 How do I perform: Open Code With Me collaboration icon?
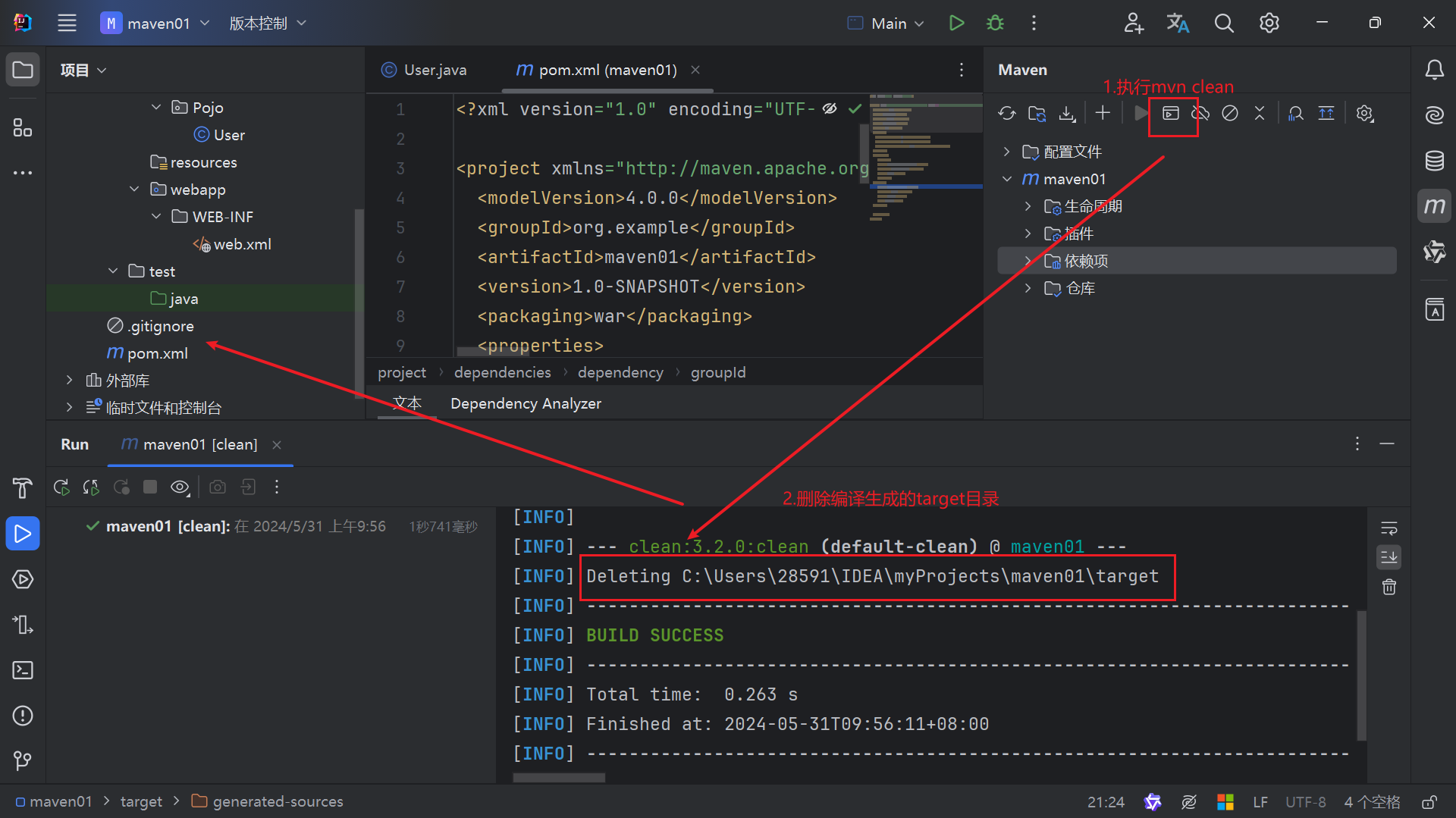(x=1133, y=23)
